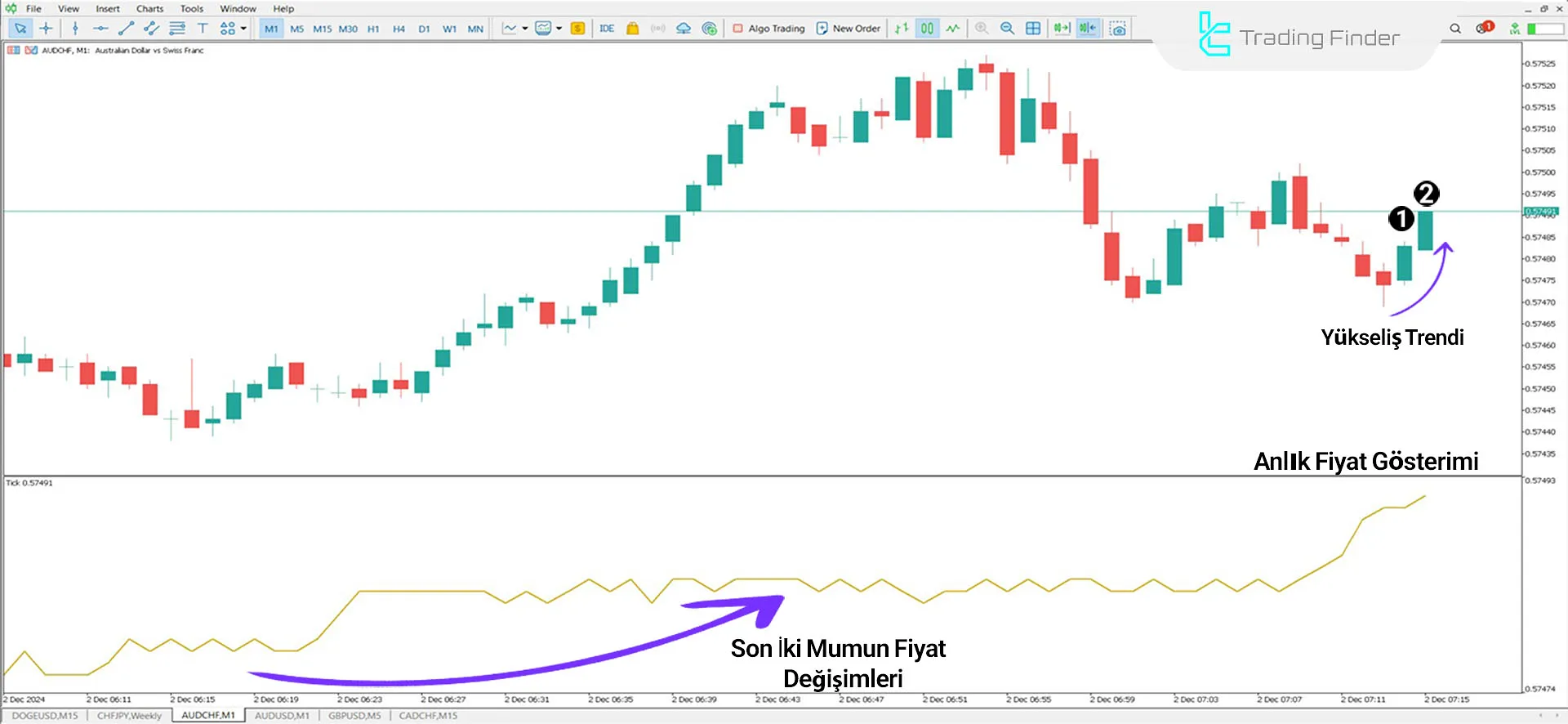Screen dimensions: 1568x724
Task: Select the H4 timeframe button
Action: [399, 29]
